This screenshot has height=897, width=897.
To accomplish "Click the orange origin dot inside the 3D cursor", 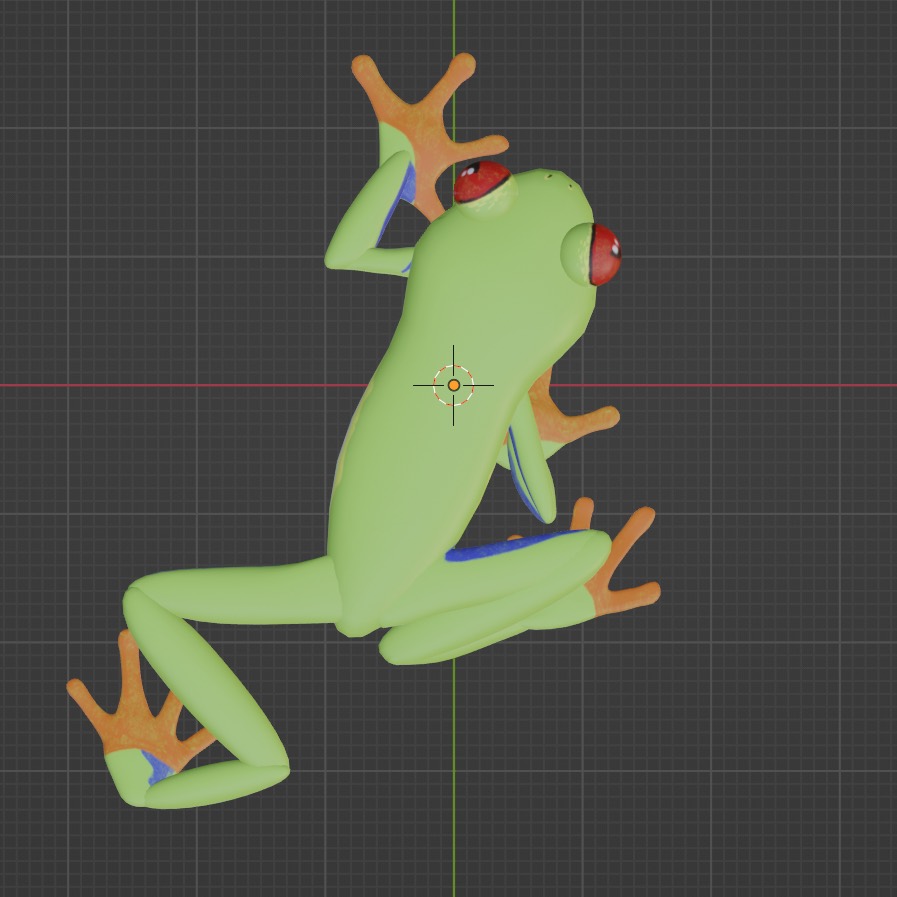I will point(455,383).
